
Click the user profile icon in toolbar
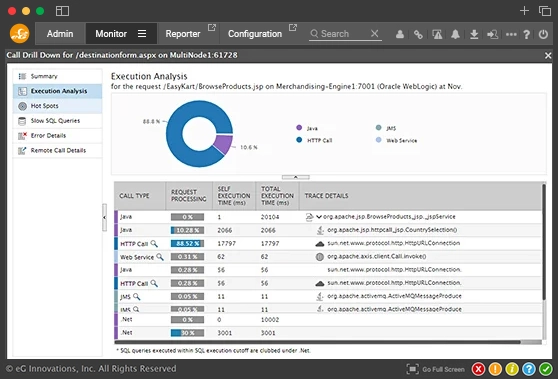point(400,34)
